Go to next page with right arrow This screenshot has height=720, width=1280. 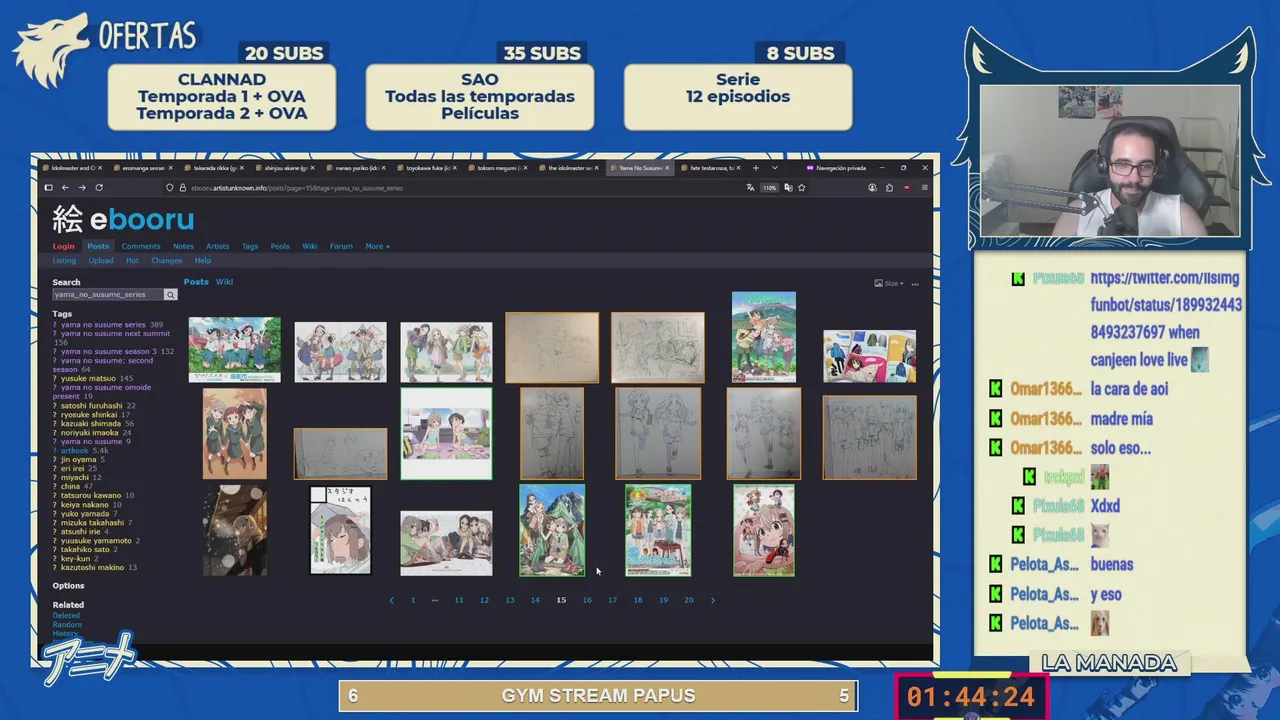(x=712, y=600)
